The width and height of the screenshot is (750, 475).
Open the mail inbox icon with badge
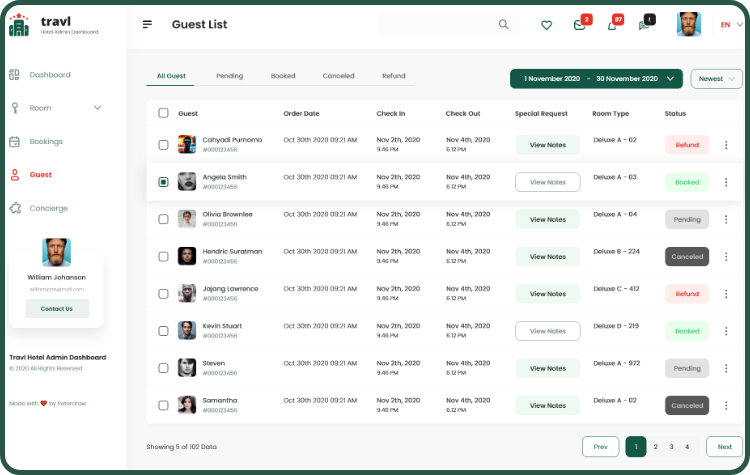[x=579, y=25]
